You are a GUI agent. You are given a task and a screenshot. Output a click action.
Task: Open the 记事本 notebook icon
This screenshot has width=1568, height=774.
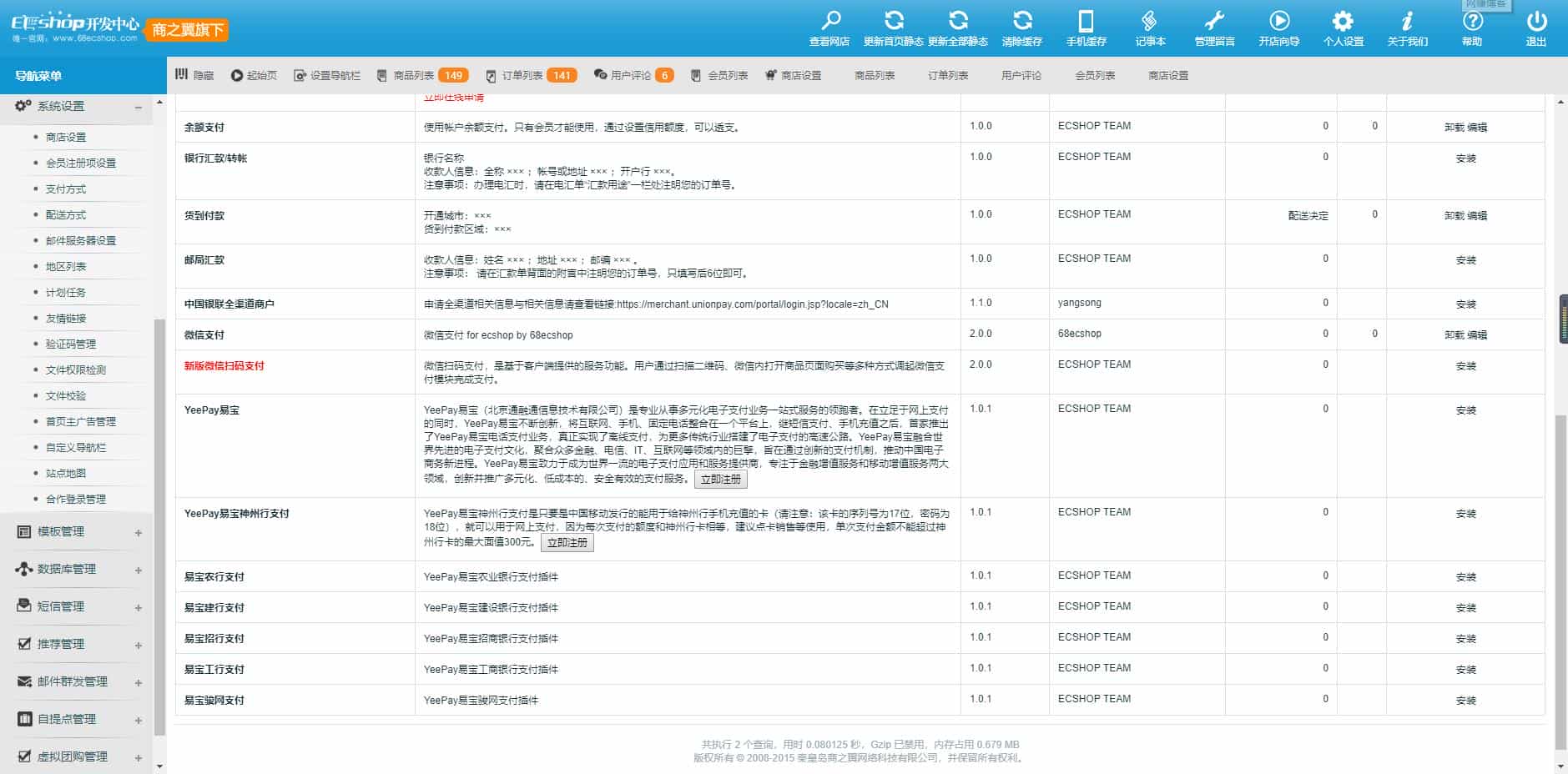click(x=1150, y=22)
